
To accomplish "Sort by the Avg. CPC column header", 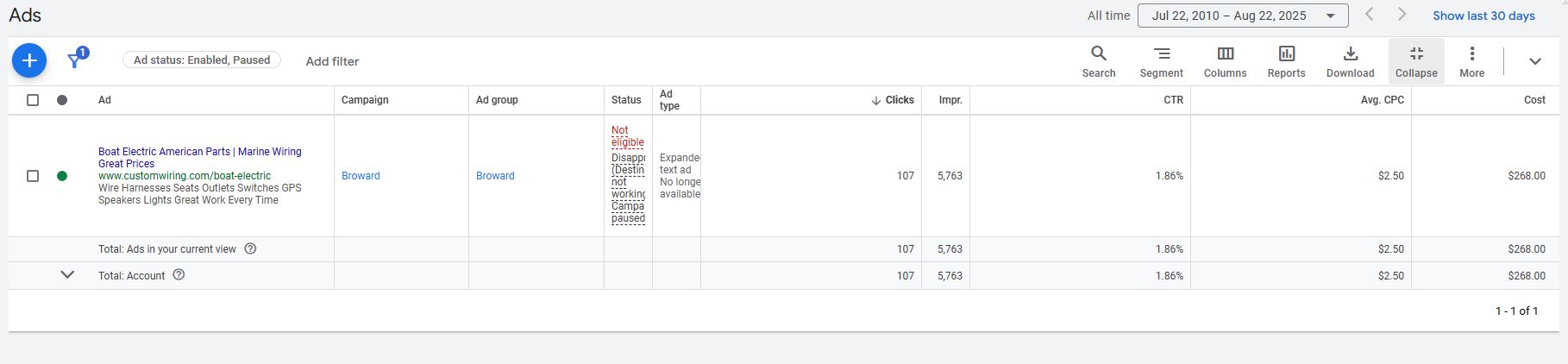I will pos(1382,100).
